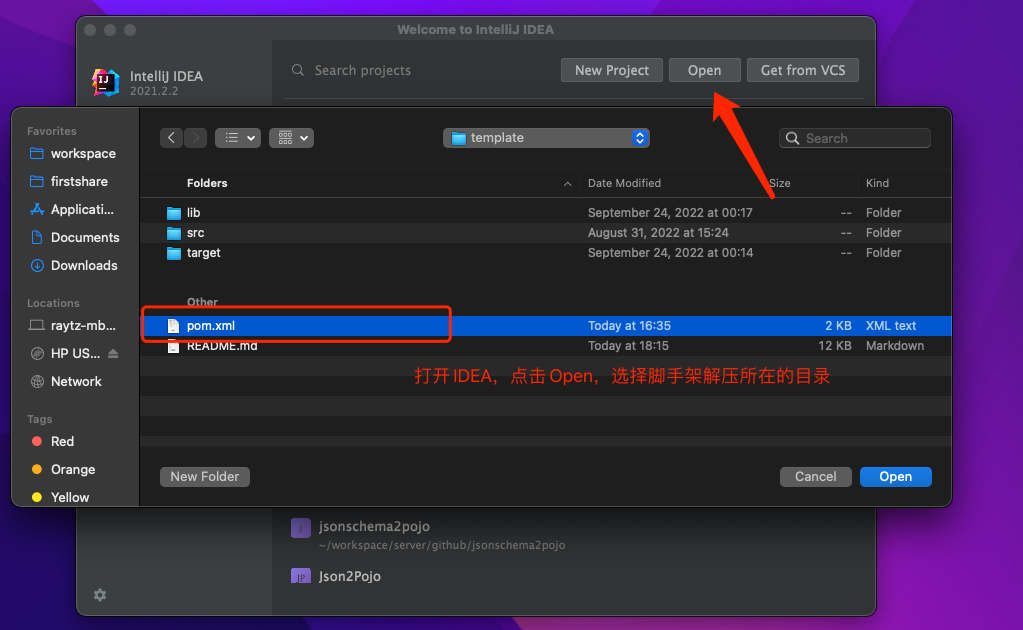
Task: Click the firstshare folder icon in sidebar
Action: pyautogui.click(x=37, y=181)
